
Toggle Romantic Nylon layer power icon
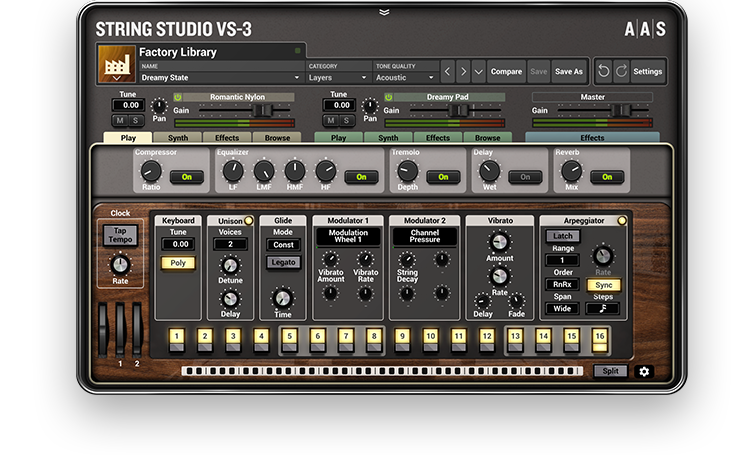point(177,97)
